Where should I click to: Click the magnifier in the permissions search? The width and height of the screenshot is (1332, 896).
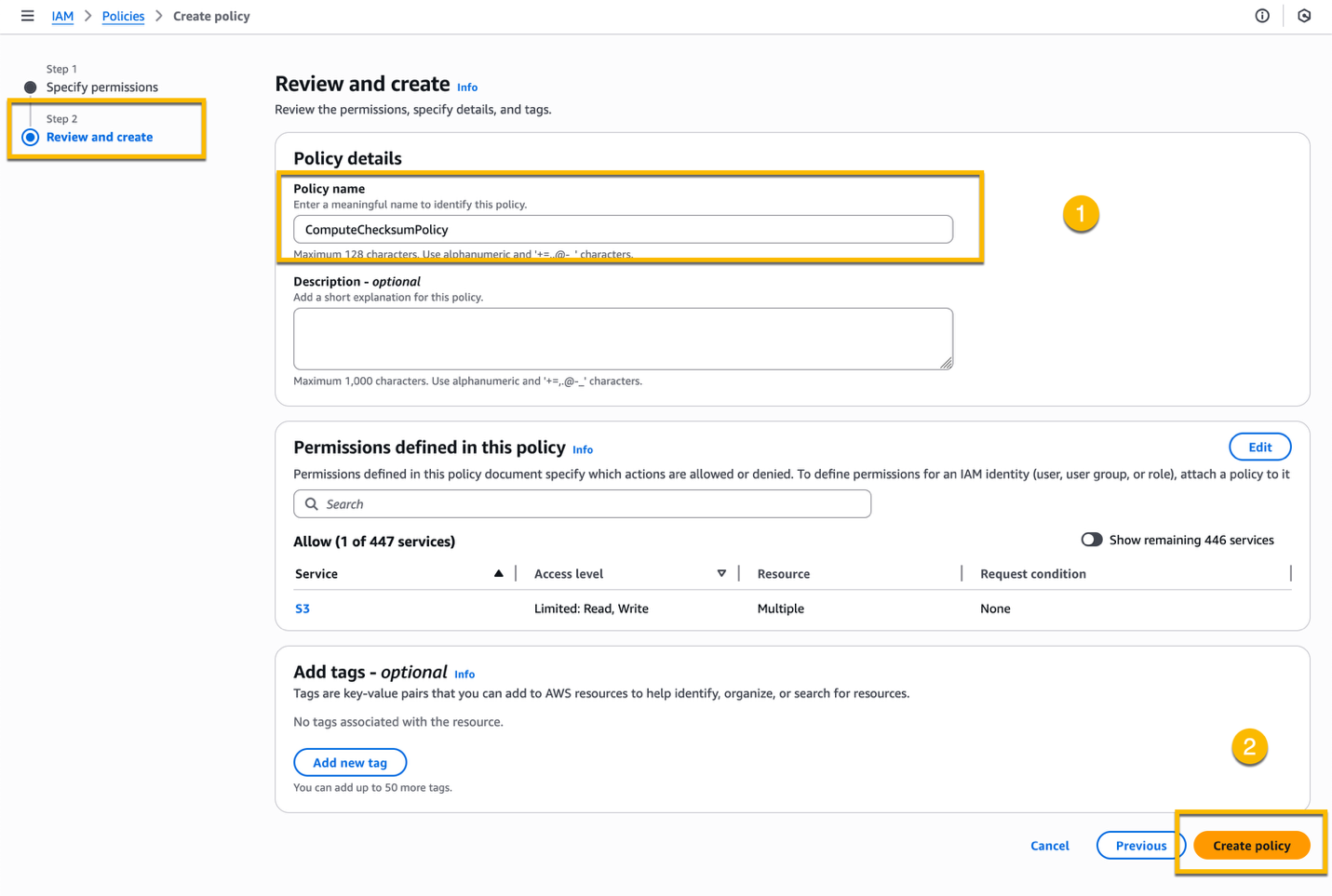[312, 503]
